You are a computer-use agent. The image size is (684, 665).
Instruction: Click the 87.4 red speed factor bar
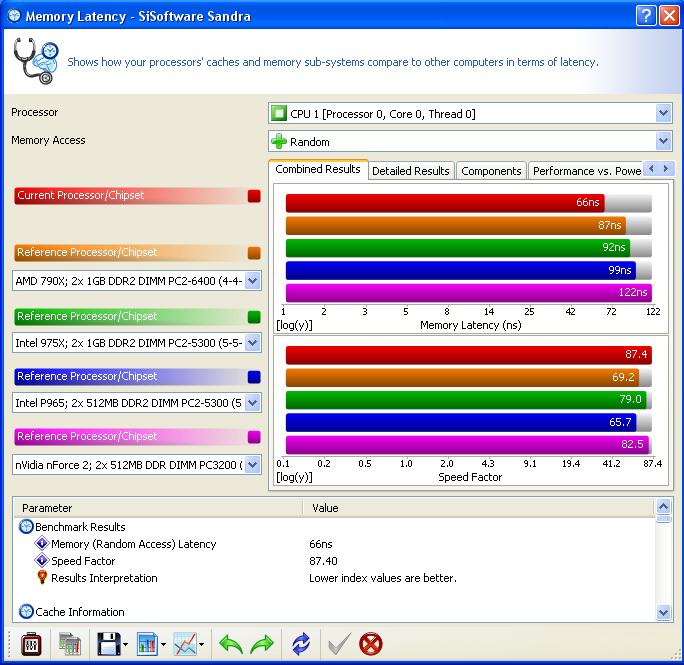(469, 354)
